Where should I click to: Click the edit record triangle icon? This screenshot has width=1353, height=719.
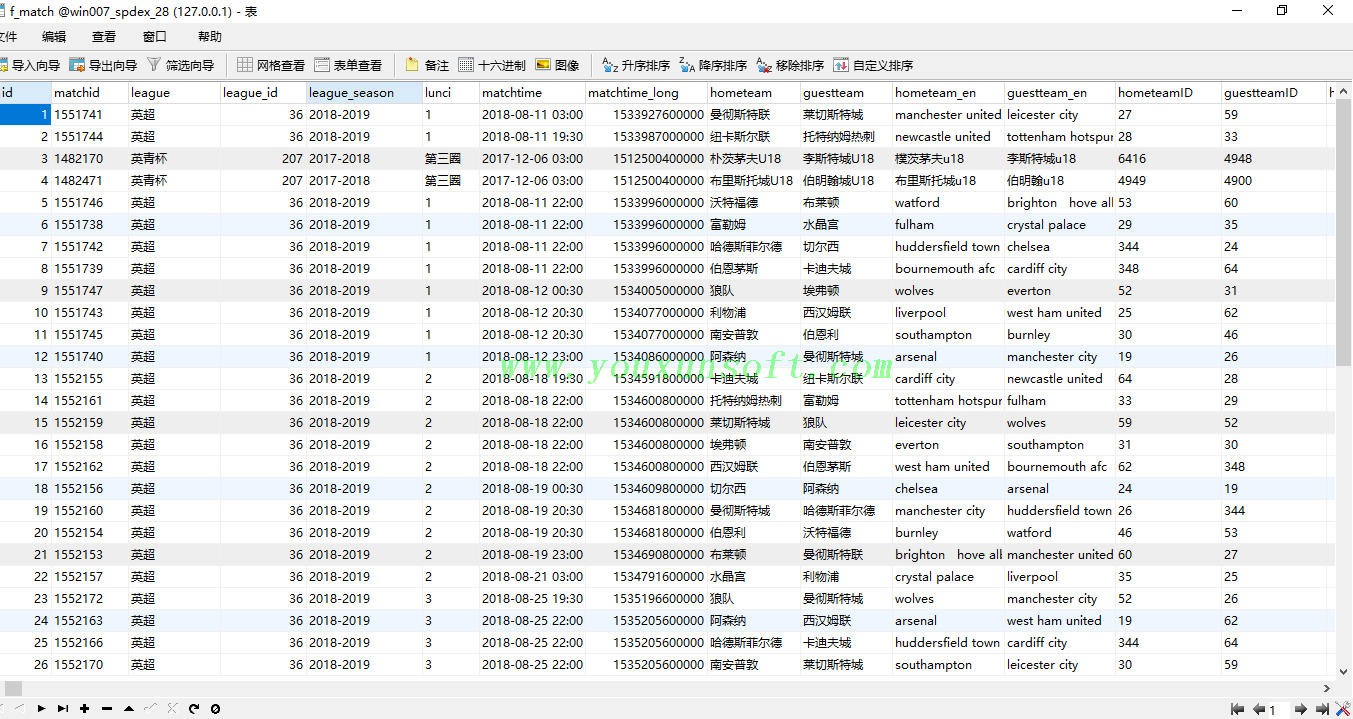(129, 708)
